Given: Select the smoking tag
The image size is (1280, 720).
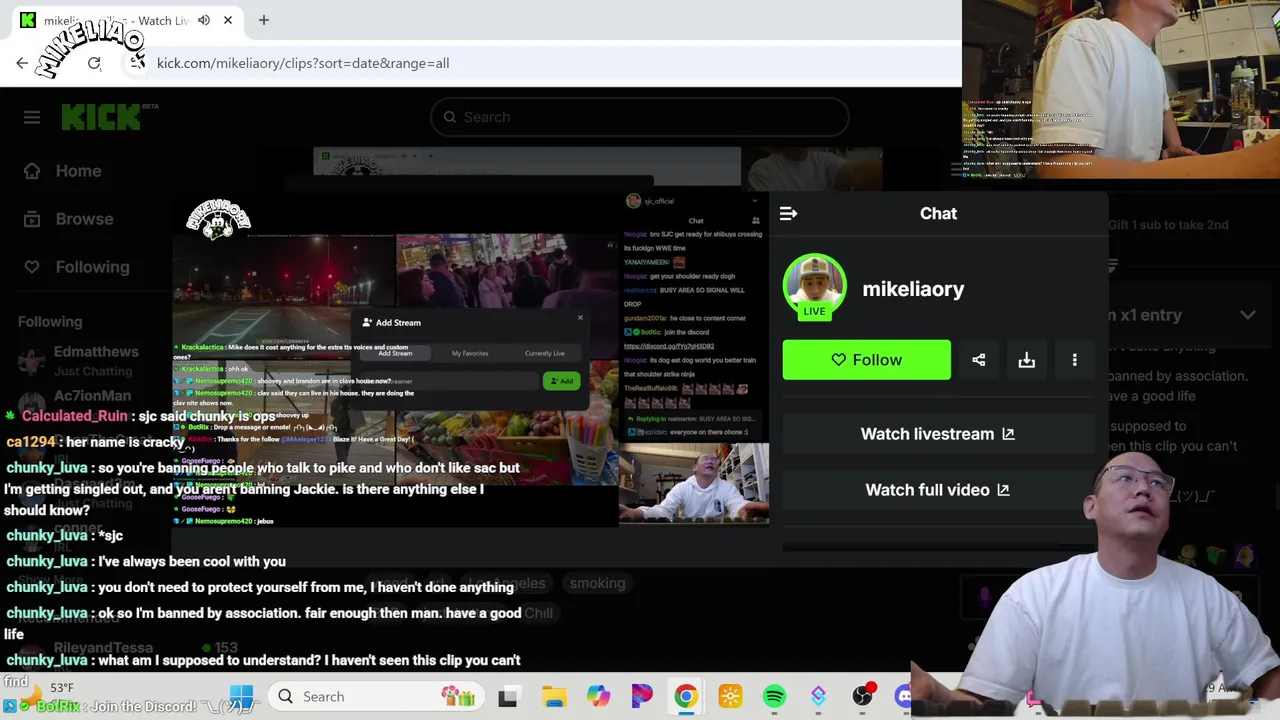Looking at the screenshot, I should [x=597, y=583].
